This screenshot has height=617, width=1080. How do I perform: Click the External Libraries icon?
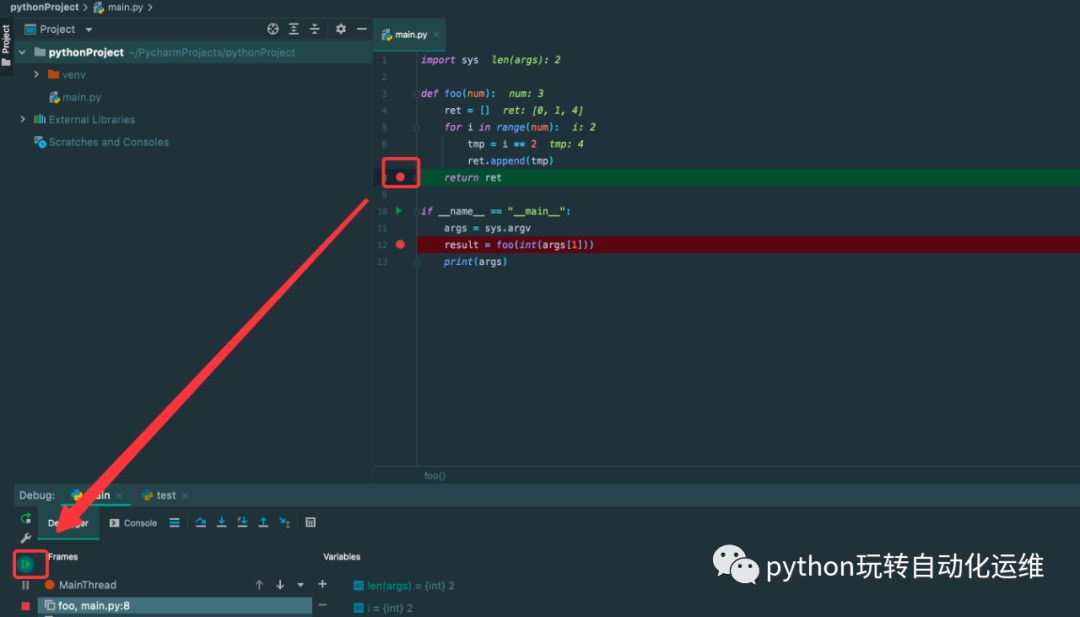[x=40, y=119]
